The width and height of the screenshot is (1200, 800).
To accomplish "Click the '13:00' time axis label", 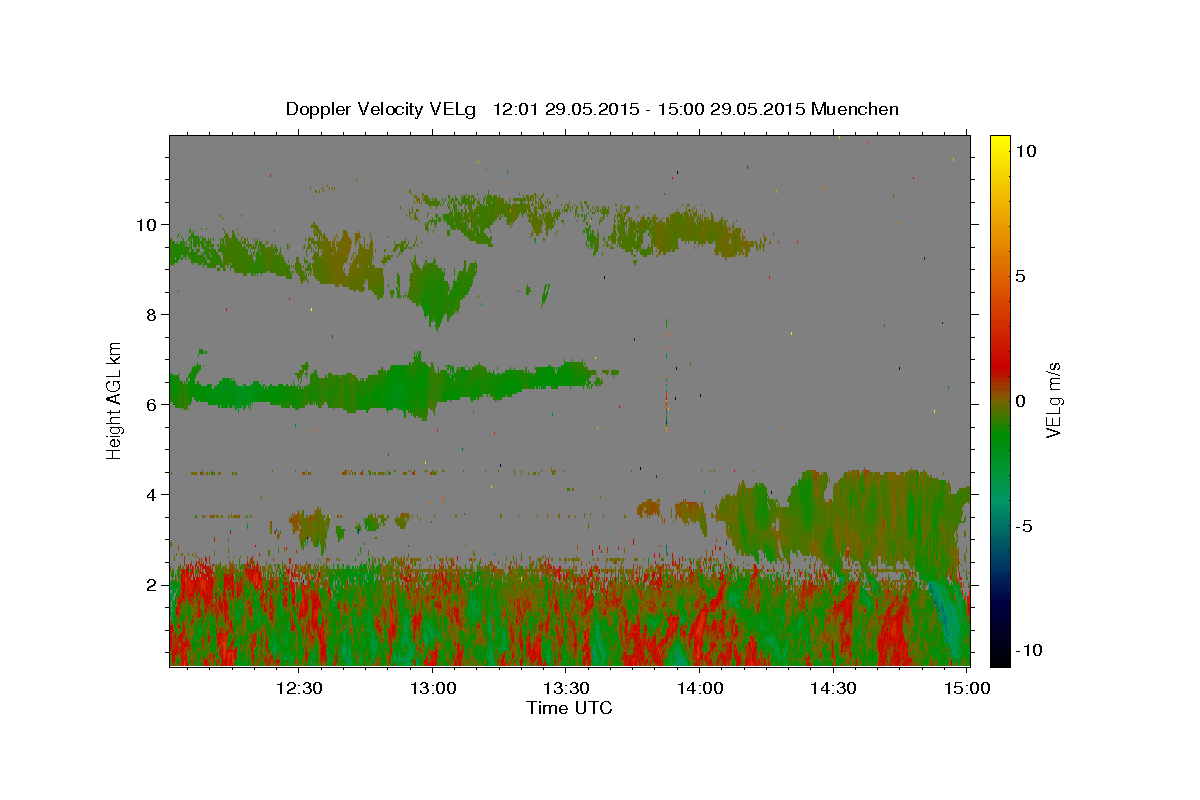I will click(x=432, y=688).
